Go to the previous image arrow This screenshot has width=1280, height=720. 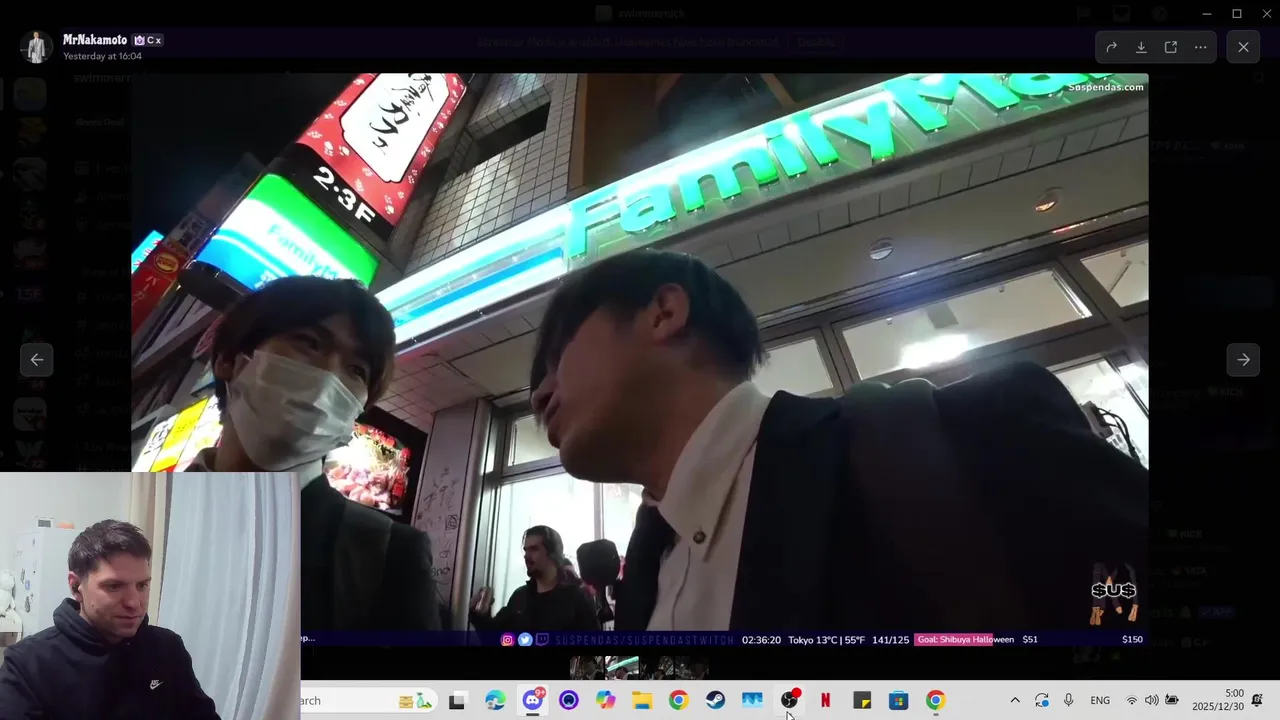[37, 360]
